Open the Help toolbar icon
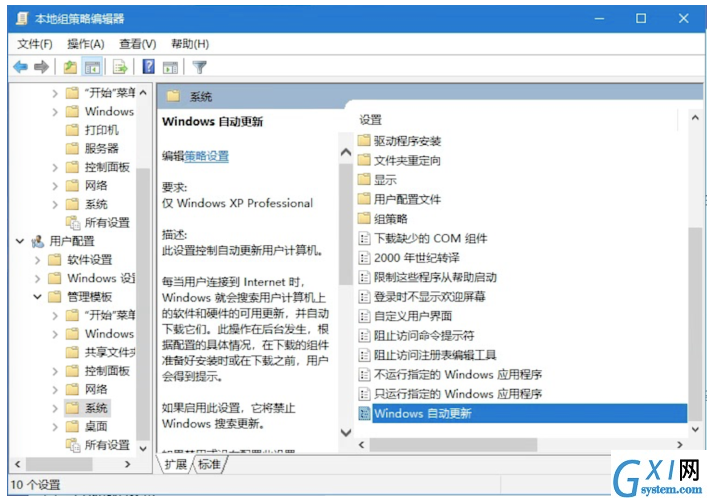 click(x=148, y=67)
